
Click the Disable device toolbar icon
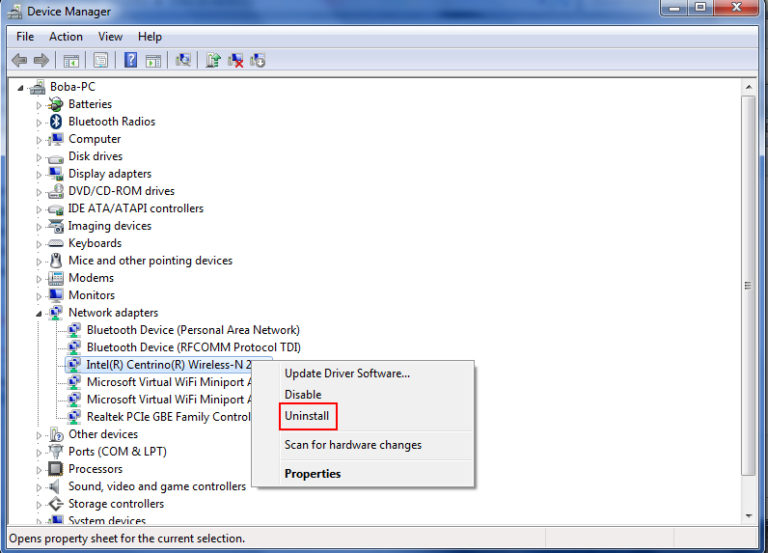coord(258,60)
